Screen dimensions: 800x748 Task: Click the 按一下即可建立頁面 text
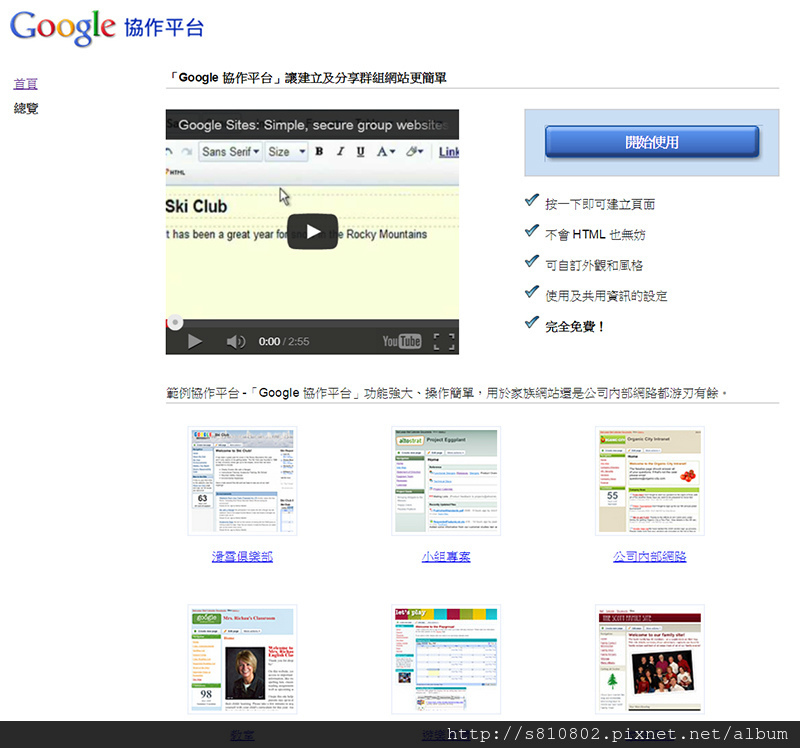coord(600,204)
